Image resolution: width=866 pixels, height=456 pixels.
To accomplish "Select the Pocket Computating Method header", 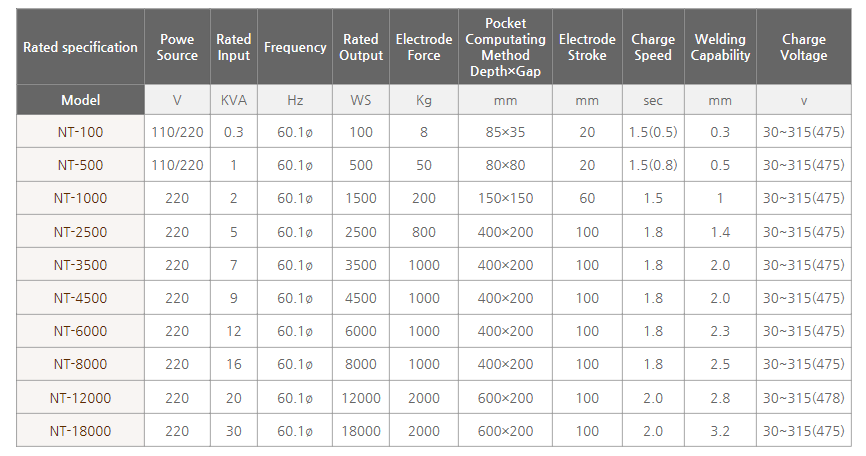I will pos(505,47).
